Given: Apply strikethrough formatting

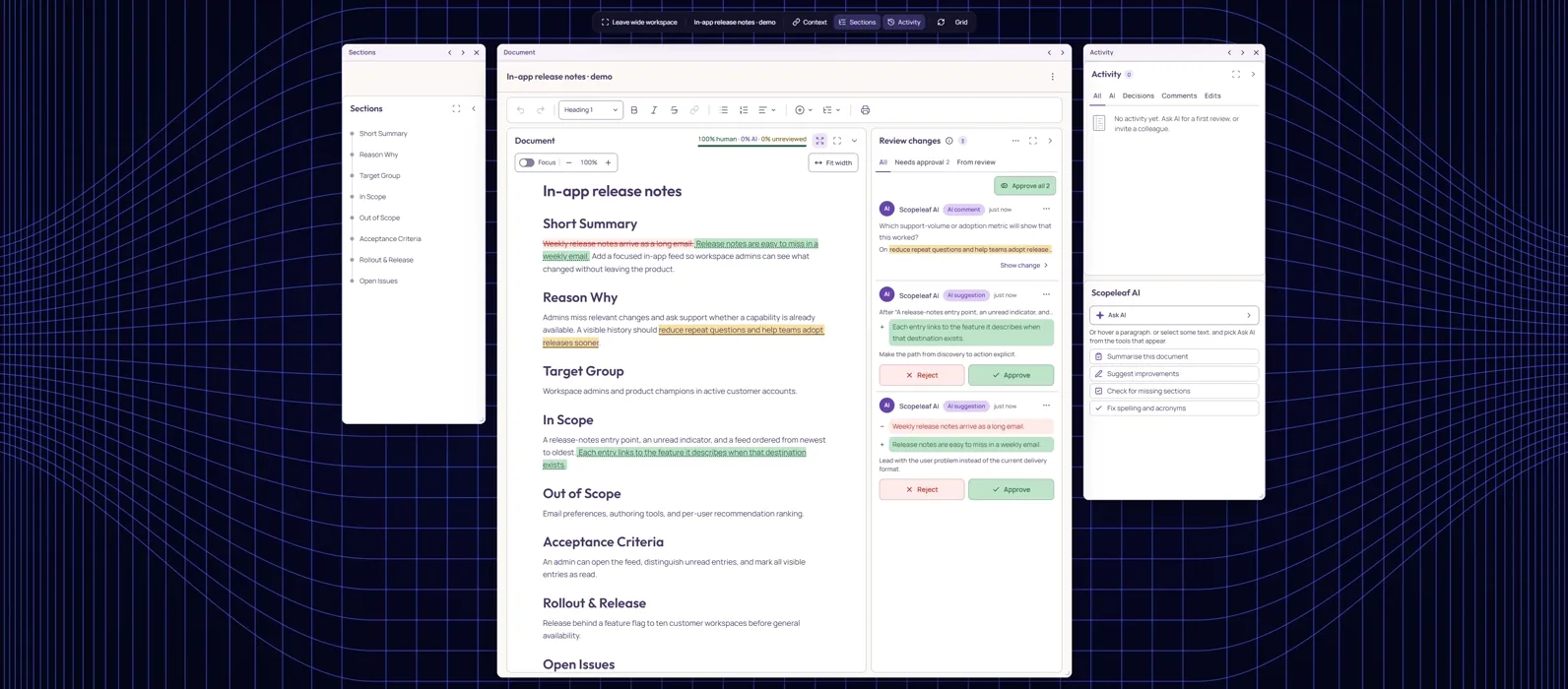Looking at the screenshot, I should click(x=674, y=110).
